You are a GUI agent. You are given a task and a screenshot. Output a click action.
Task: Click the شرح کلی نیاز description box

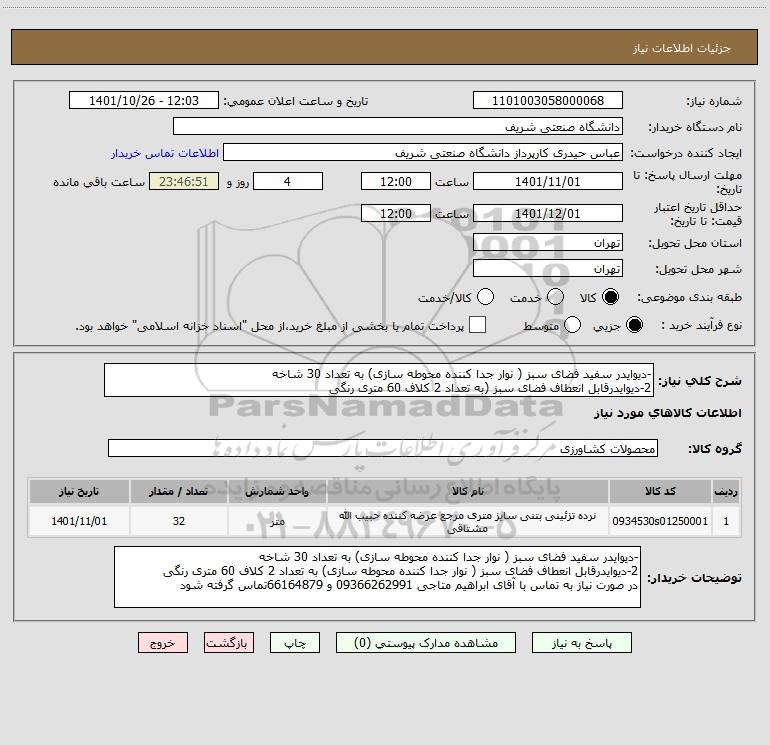379,380
